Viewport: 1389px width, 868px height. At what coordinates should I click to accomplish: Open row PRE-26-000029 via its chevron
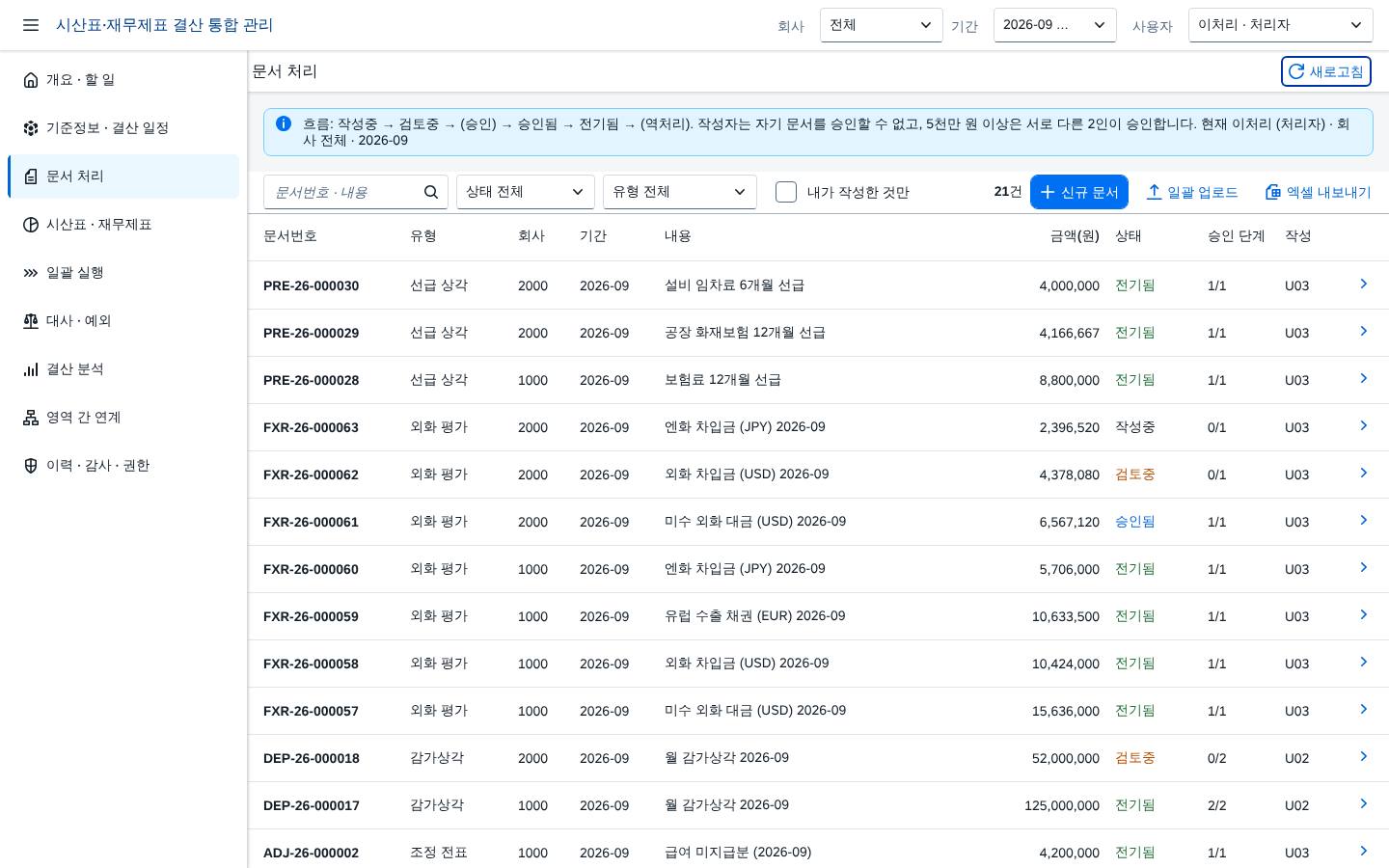(1363, 331)
